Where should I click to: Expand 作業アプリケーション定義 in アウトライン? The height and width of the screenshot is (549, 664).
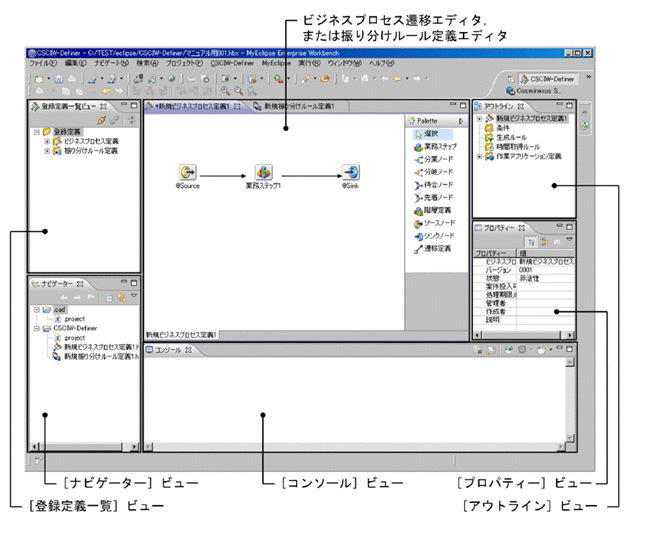pyautogui.click(x=479, y=156)
